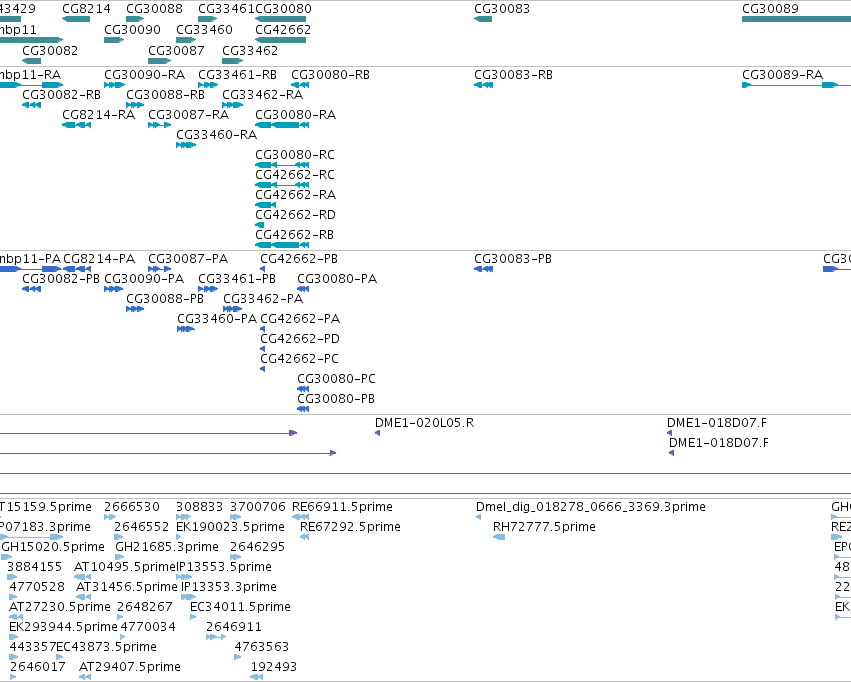The image size is (851, 682).
Task: Click transcript CG30088-RB
Action: pyautogui.click(x=166, y=94)
